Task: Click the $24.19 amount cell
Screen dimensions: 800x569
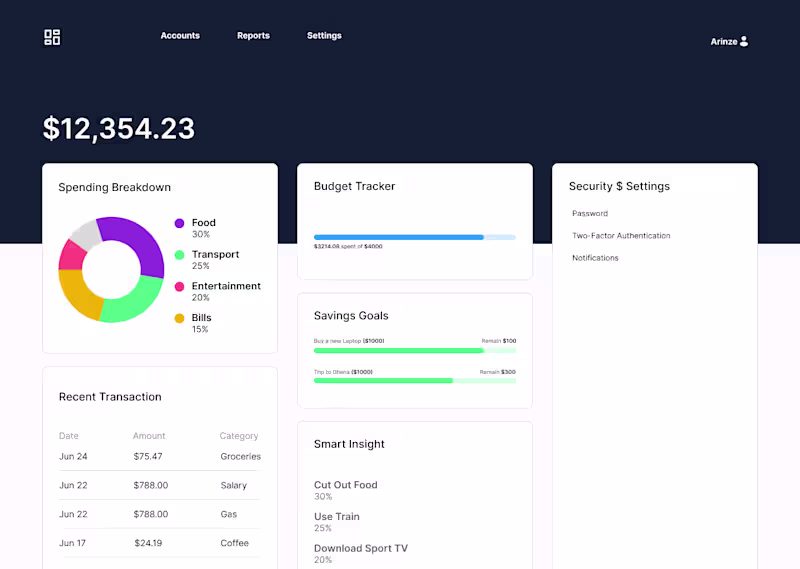Action: point(148,543)
